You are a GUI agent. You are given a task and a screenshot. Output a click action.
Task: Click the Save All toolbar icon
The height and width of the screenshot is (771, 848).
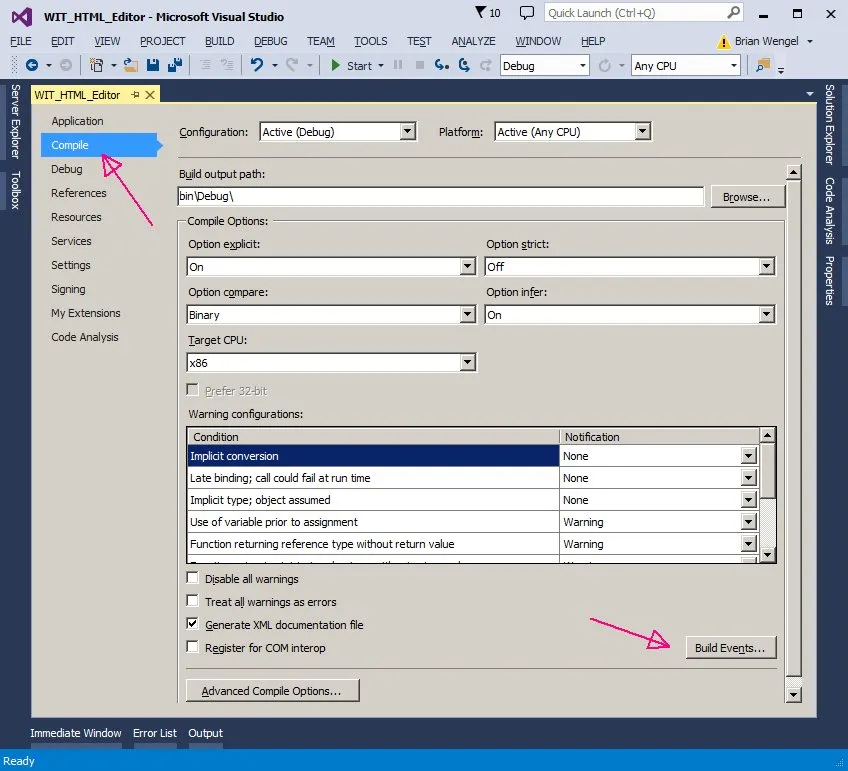coord(174,65)
